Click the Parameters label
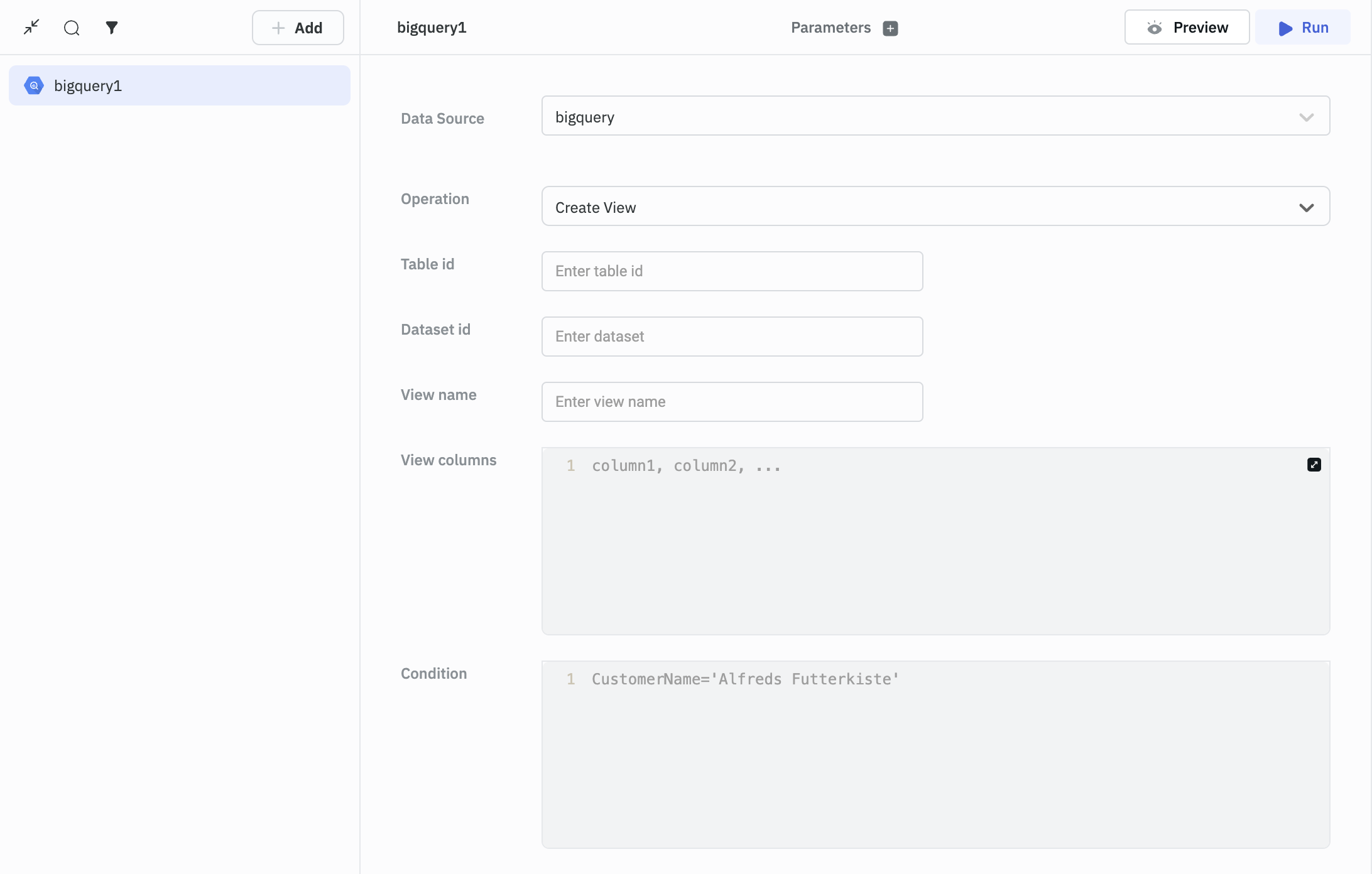Image resolution: width=1372 pixels, height=874 pixels. tap(830, 28)
